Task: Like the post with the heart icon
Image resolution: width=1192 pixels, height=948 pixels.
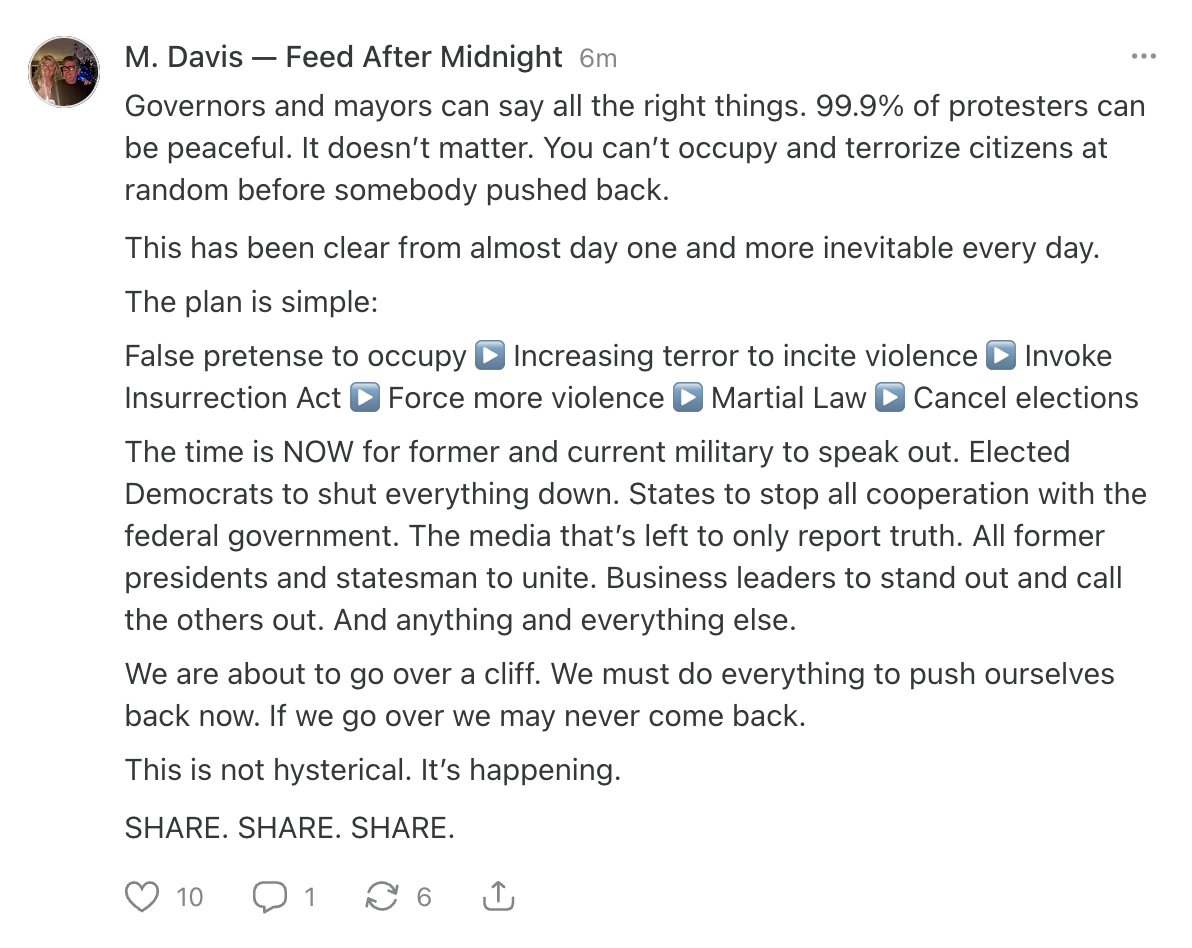Action: [x=142, y=897]
